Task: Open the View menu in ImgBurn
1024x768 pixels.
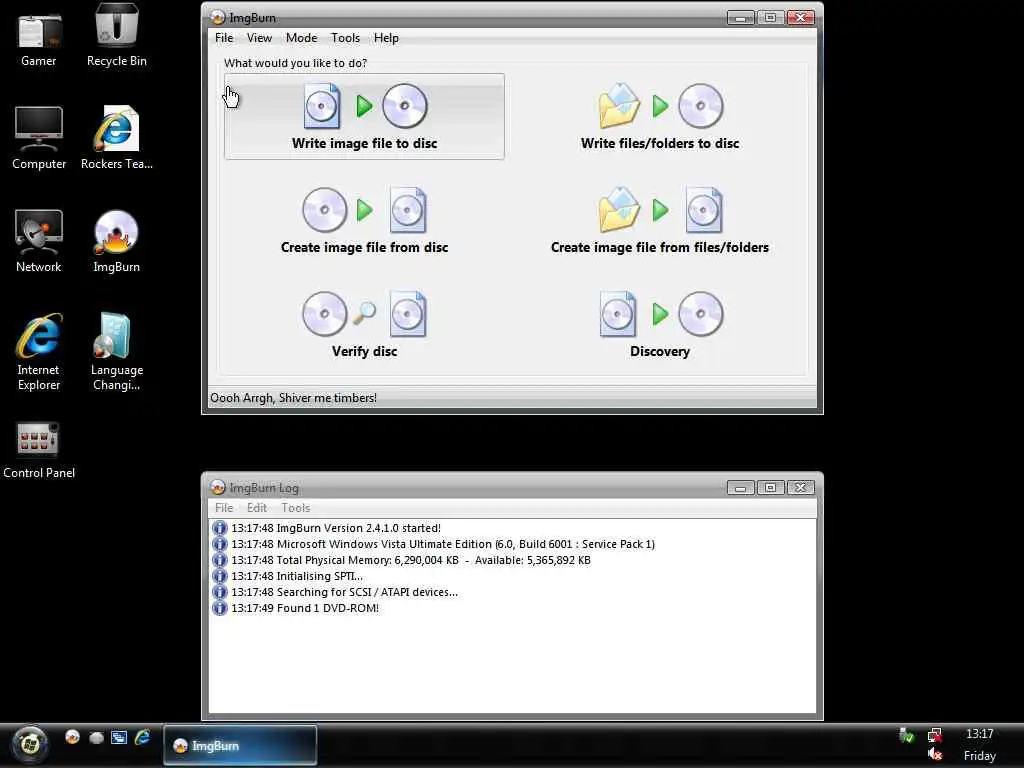Action: pos(259,38)
